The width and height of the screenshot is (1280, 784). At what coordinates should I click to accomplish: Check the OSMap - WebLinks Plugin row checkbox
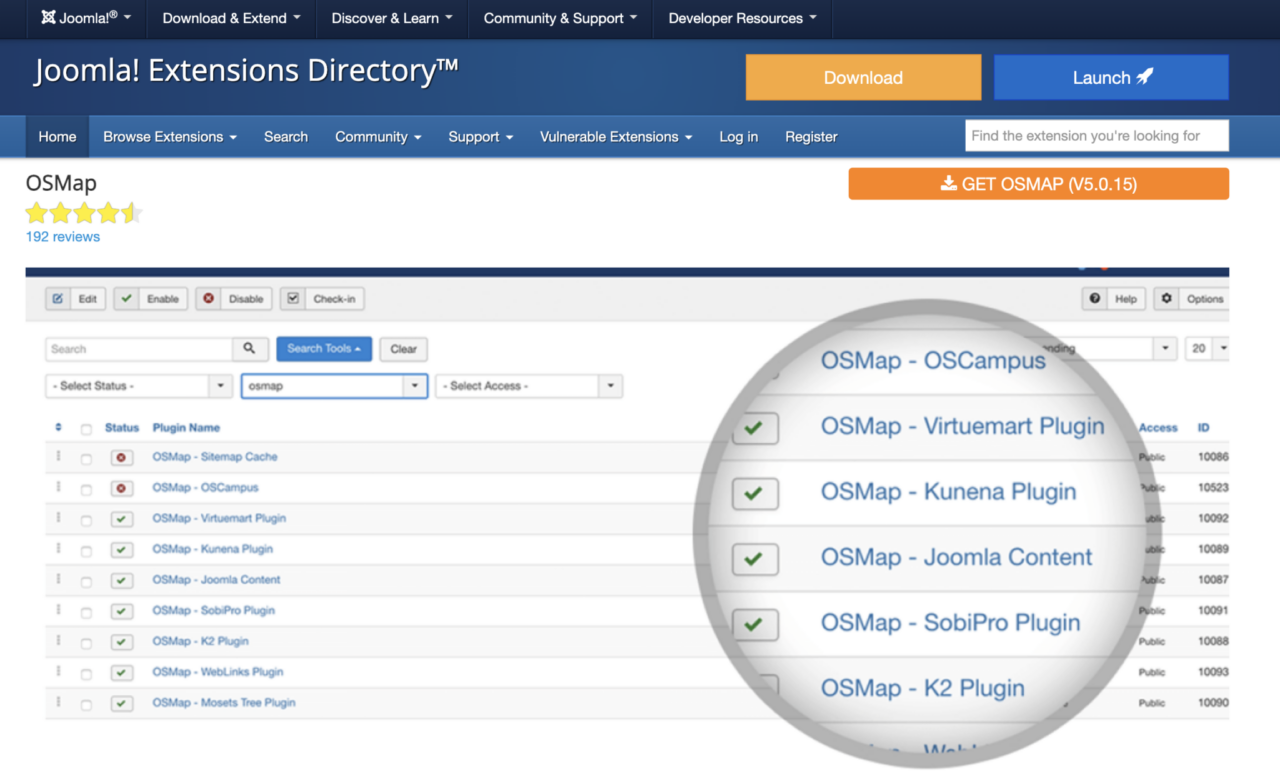click(86, 674)
